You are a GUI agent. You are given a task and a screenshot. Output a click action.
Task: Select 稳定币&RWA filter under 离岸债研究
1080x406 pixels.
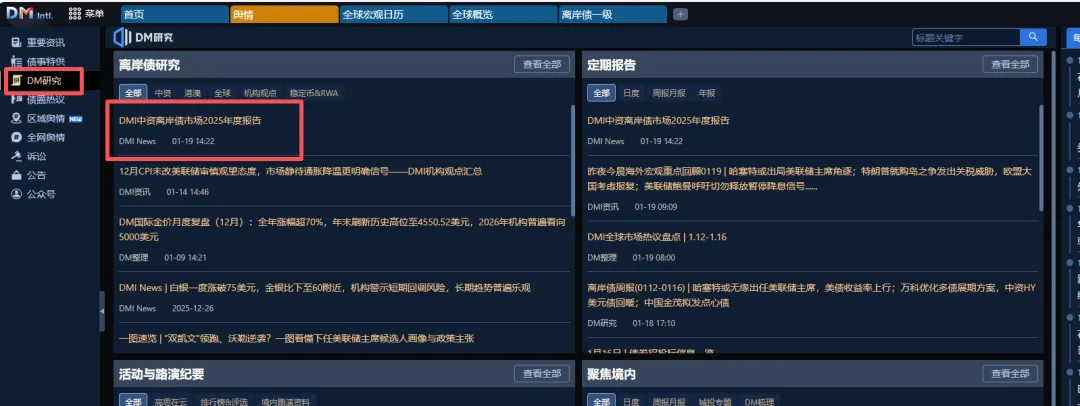314,93
